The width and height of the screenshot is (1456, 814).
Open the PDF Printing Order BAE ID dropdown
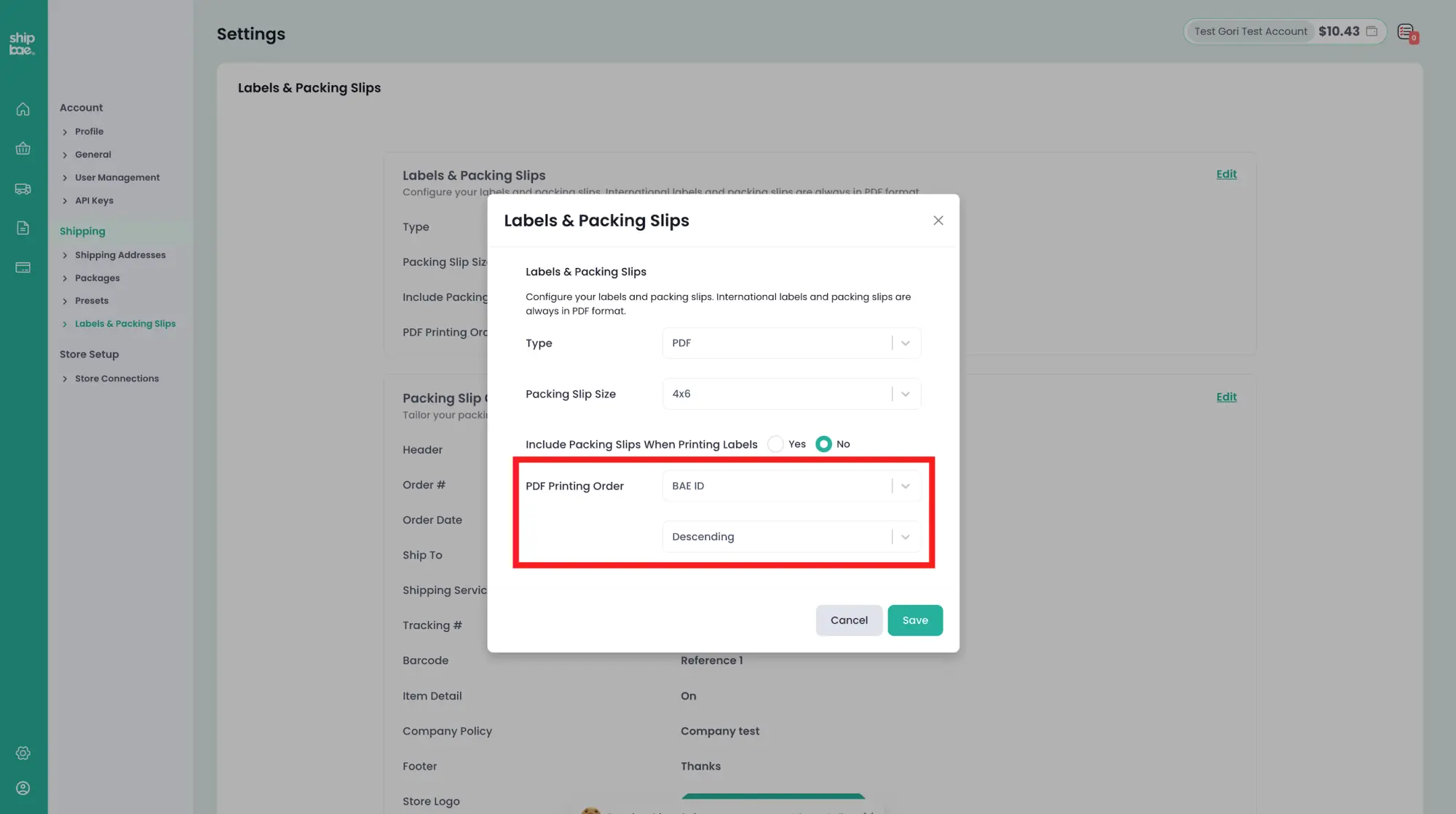pyautogui.click(x=791, y=486)
